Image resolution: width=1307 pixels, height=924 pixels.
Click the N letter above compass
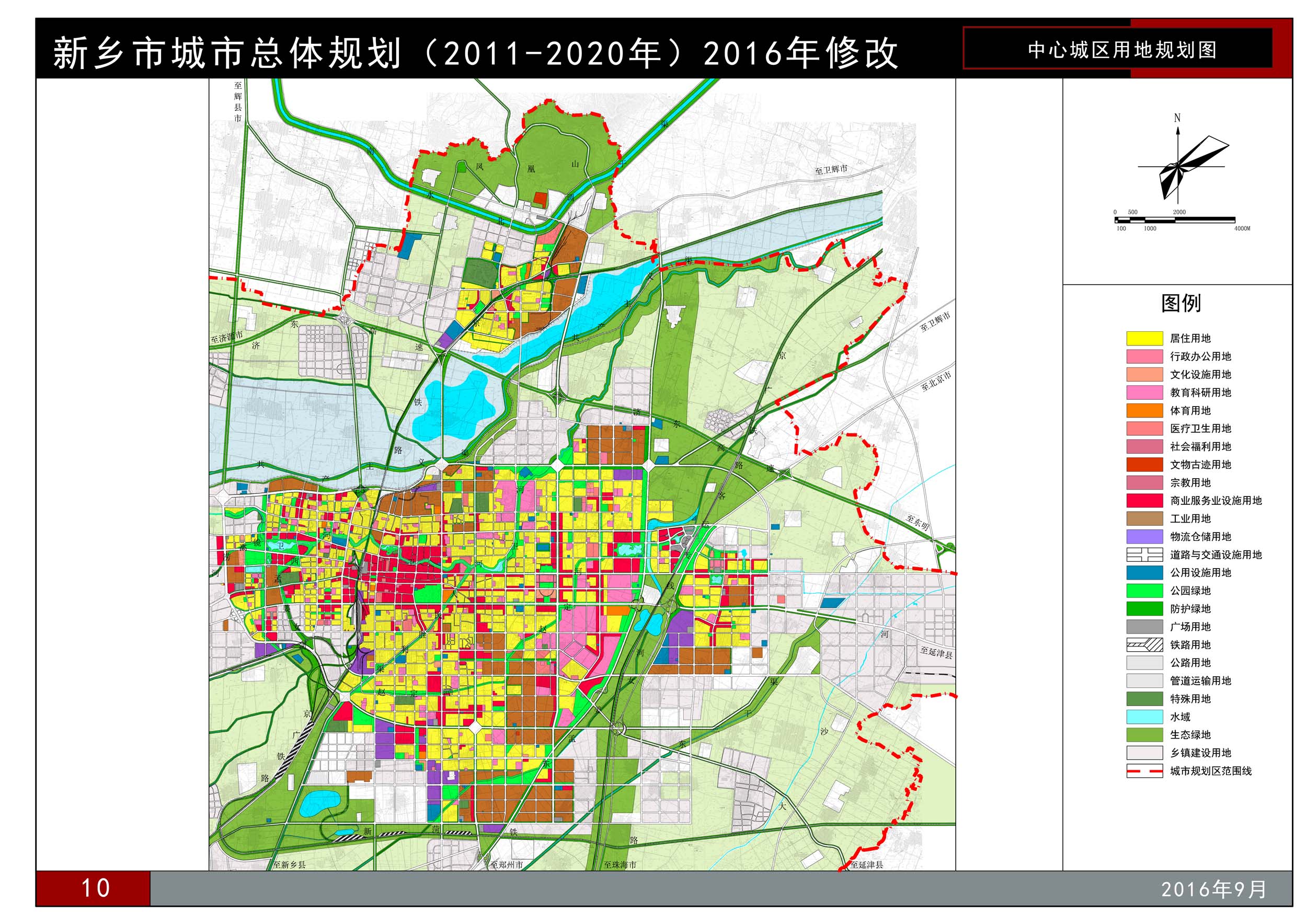click(x=1177, y=118)
